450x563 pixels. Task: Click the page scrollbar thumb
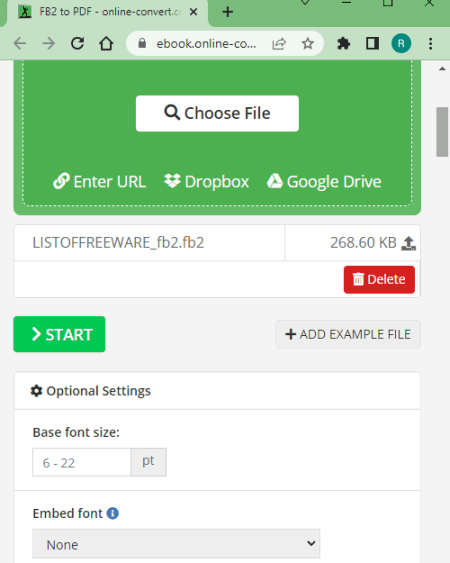click(442, 132)
